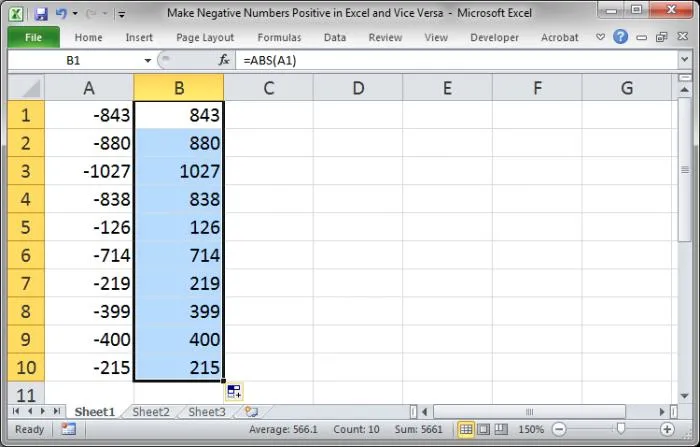Click the horizontal scrollbar right arrow
This screenshot has width=700, height=447.
coord(662,412)
